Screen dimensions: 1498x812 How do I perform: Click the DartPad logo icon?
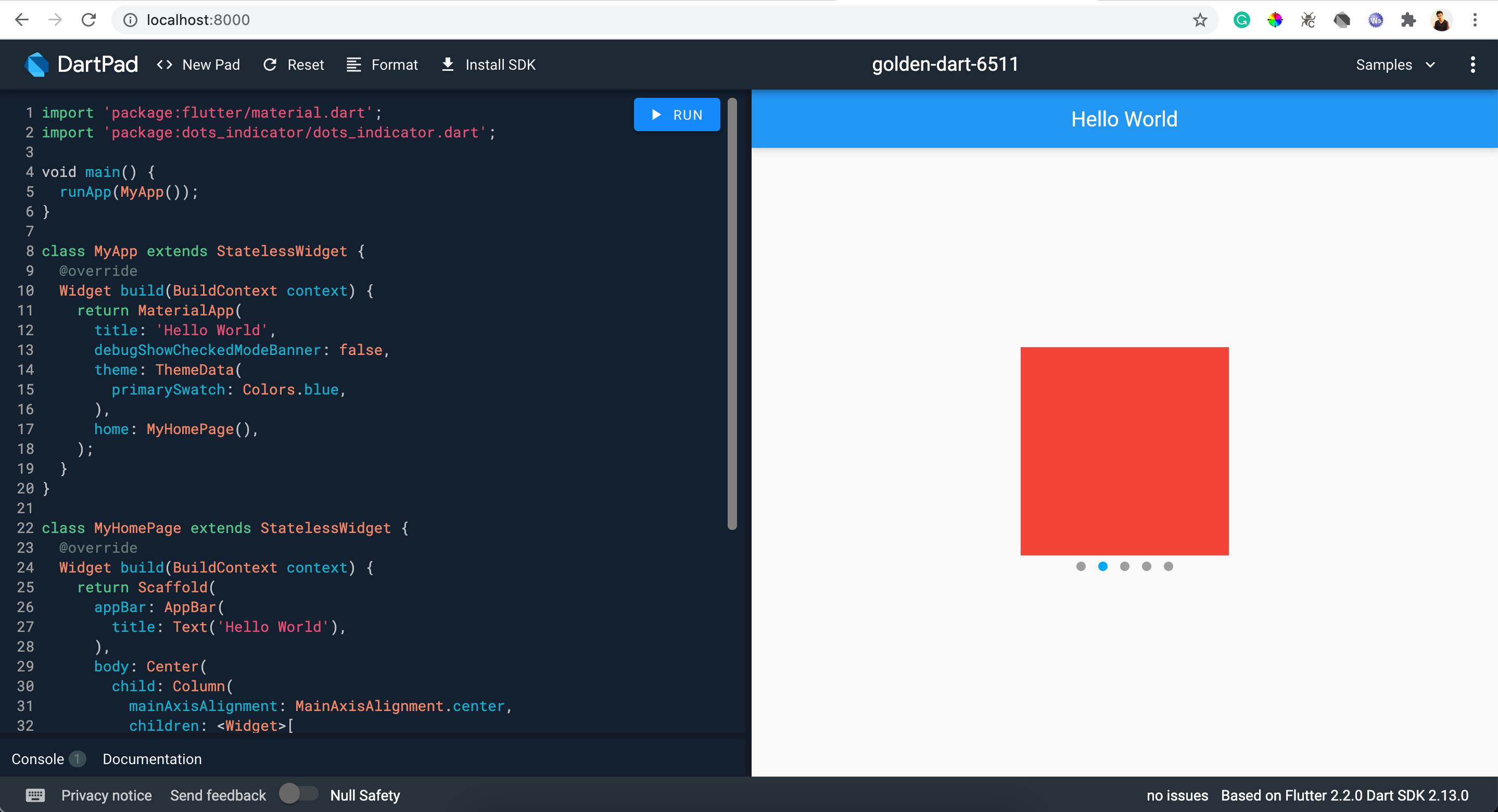[x=36, y=65]
